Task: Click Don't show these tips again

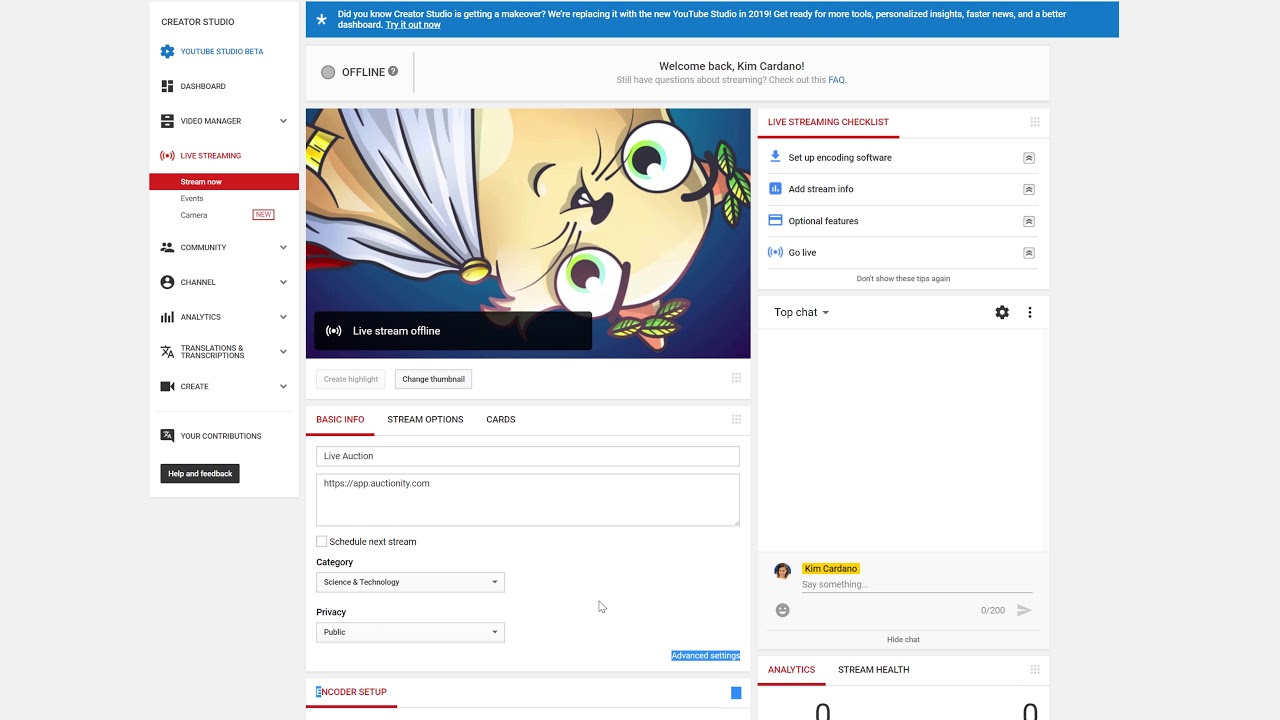Action: click(x=903, y=279)
